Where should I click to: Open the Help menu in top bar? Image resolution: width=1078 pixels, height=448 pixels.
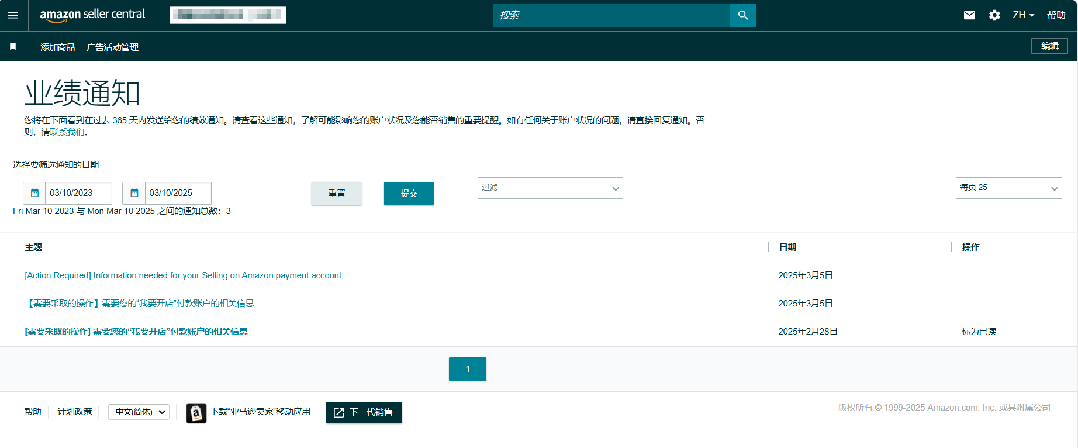(1056, 15)
